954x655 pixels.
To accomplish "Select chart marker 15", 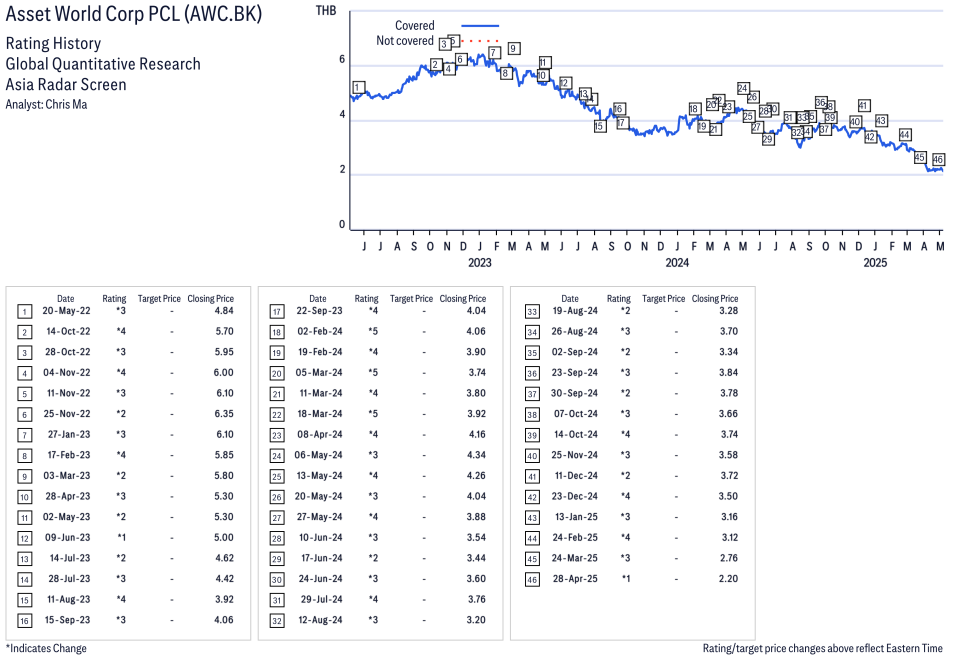I will tap(600, 126).
